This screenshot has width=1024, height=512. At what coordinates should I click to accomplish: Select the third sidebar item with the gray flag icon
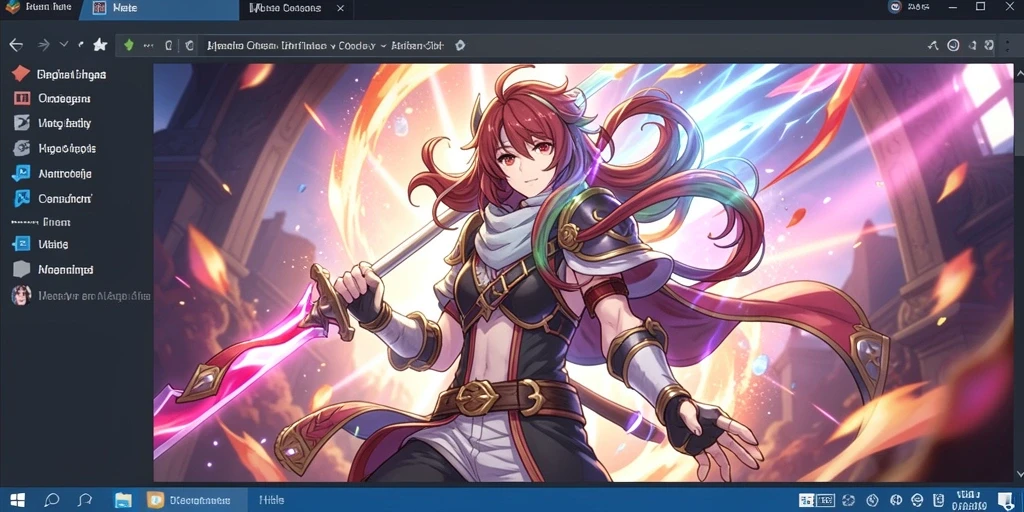click(x=51, y=123)
